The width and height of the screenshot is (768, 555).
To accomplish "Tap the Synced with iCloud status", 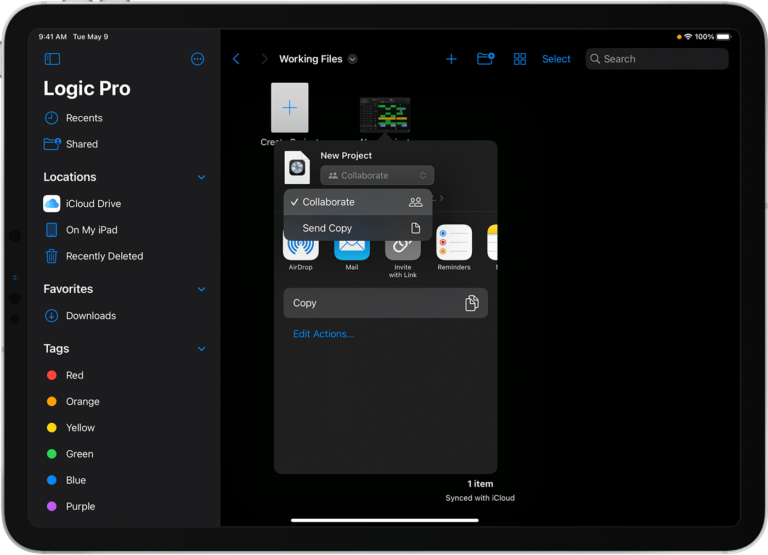I will (x=480, y=498).
